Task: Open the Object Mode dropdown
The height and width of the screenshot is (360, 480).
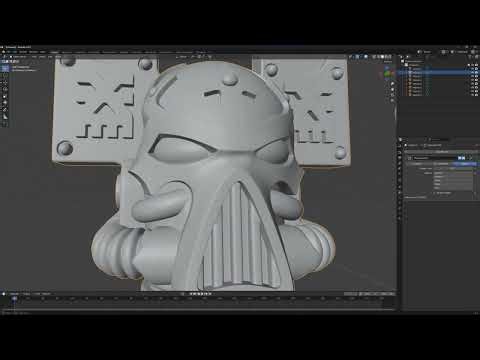Action: (18, 57)
